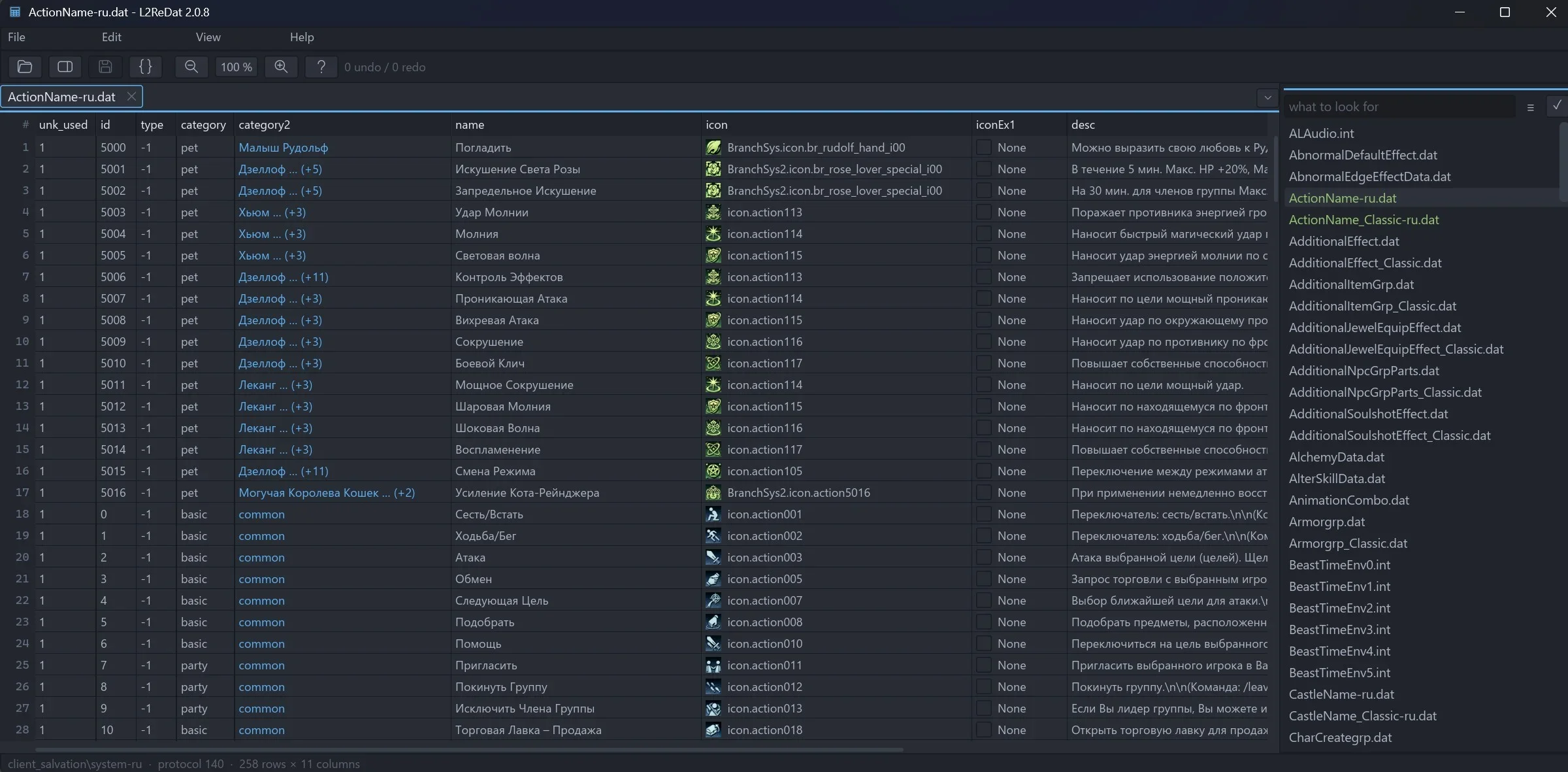
Task: Open the curly braces structure view
Action: 146,67
